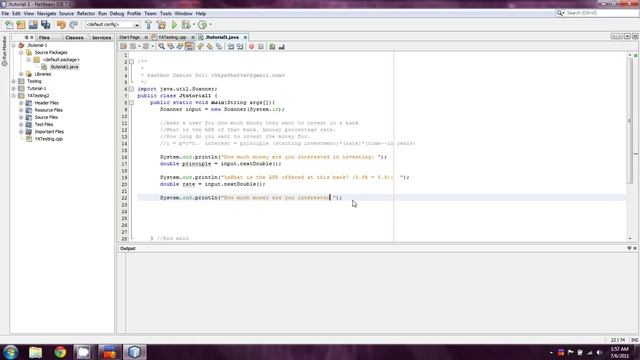Open the Debug menu
Image resolution: width=640 pixels, height=360 pixels.
pyautogui.click(x=117, y=13)
